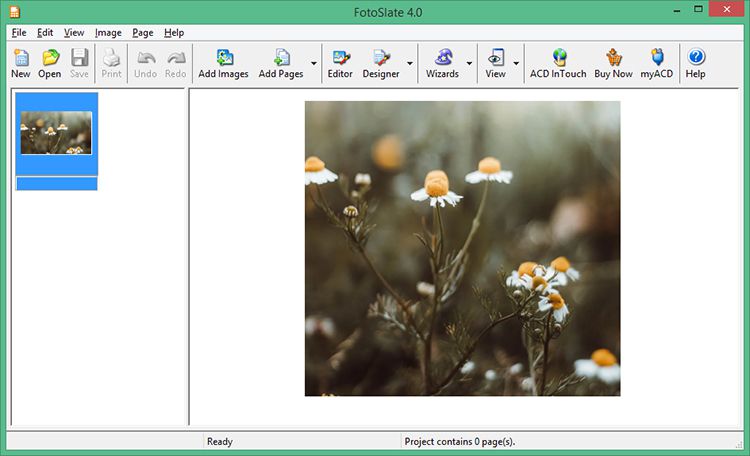Launch the Editor tool
The height and width of the screenshot is (456, 750).
340,63
